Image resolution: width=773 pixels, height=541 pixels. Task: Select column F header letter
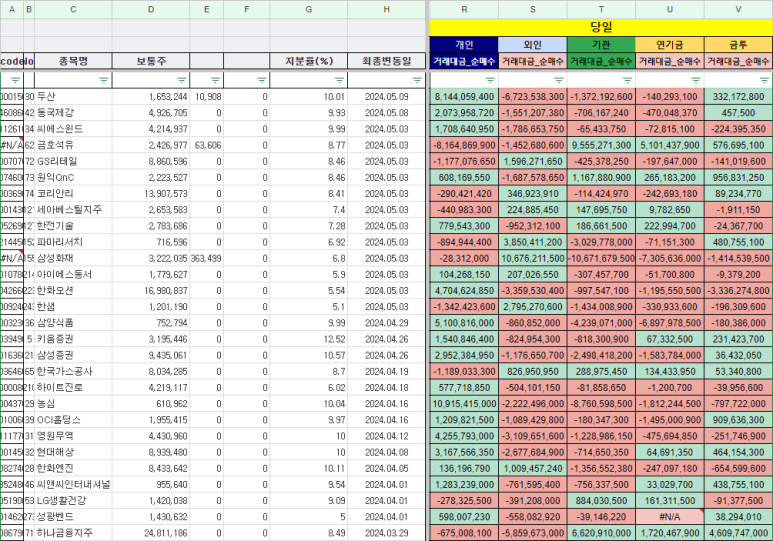(x=246, y=9)
